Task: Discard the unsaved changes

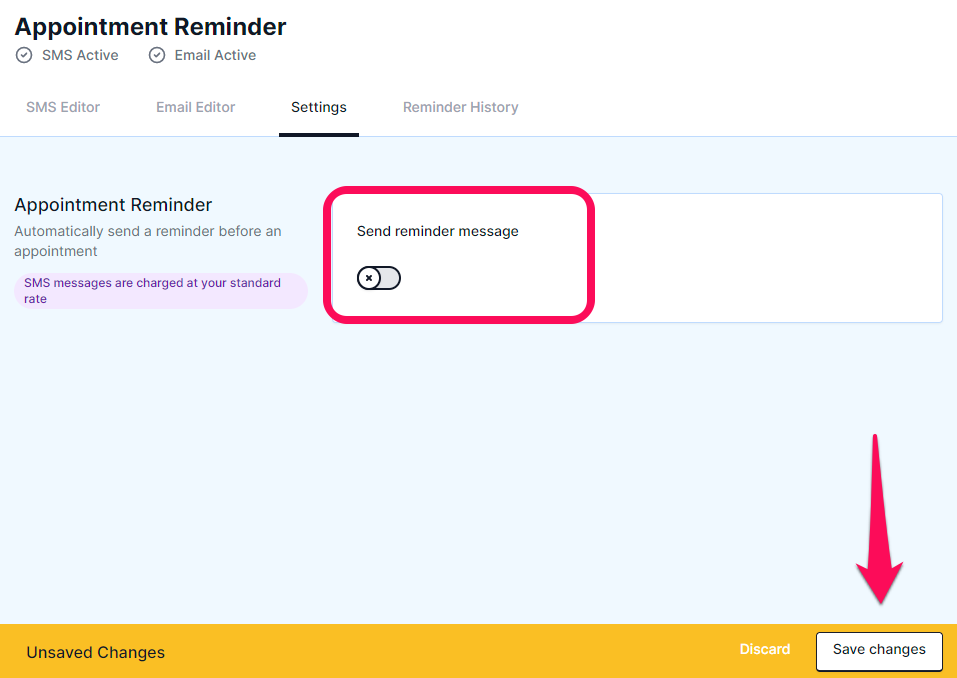Action: (x=765, y=649)
